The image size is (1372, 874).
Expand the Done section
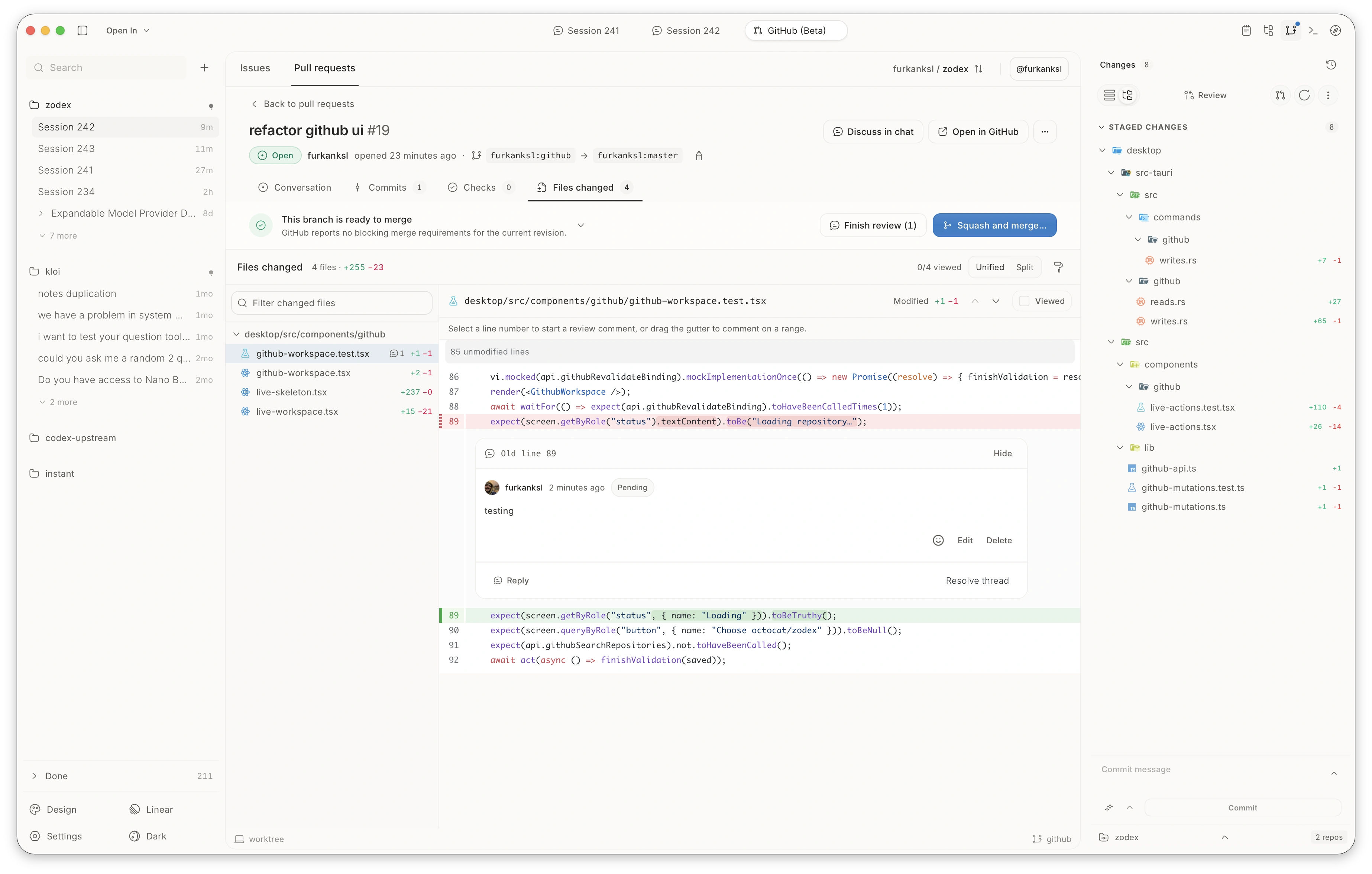click(121, 776)
